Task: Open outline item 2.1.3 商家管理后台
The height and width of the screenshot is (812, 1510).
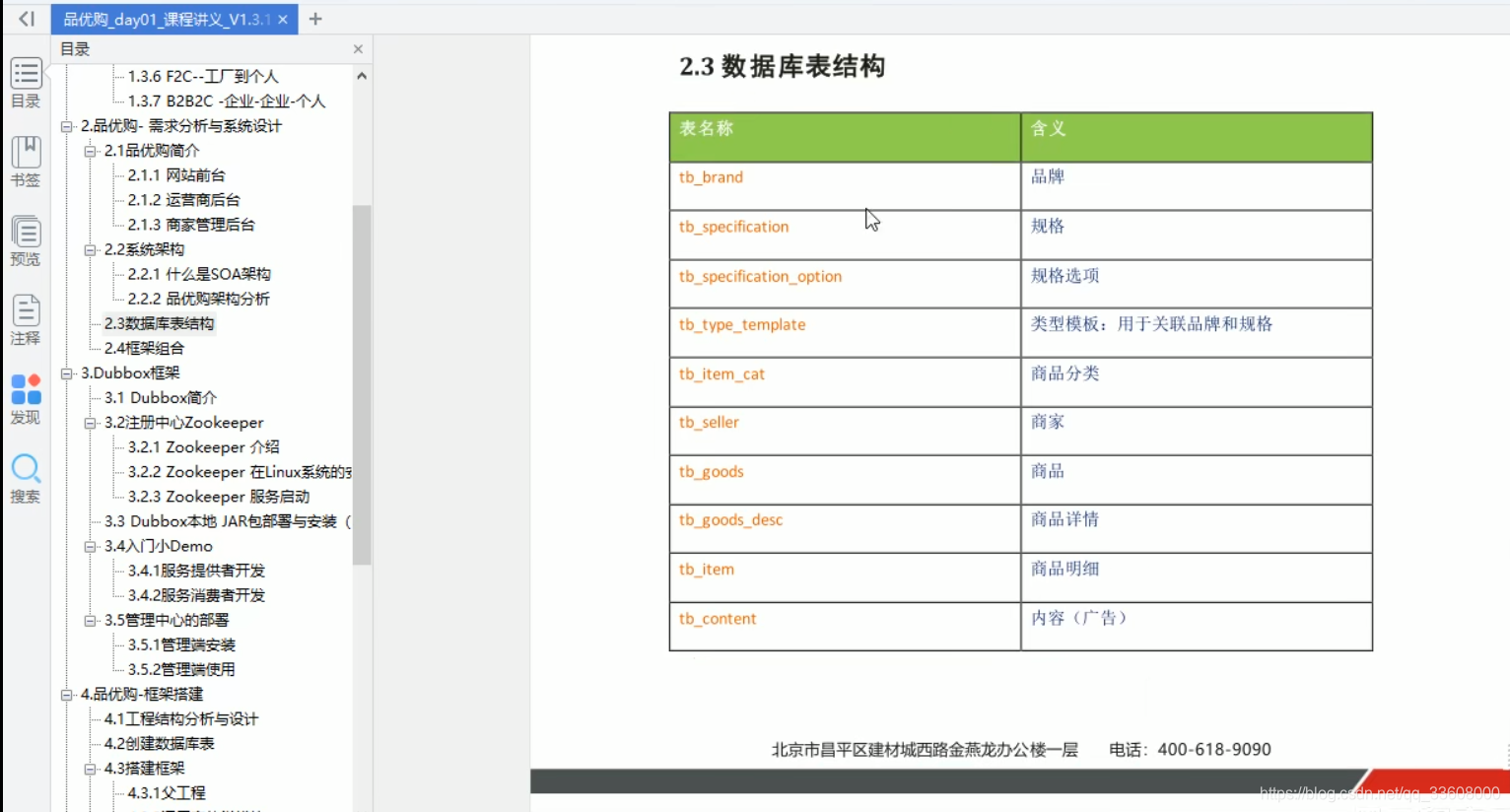Action: 191,224
